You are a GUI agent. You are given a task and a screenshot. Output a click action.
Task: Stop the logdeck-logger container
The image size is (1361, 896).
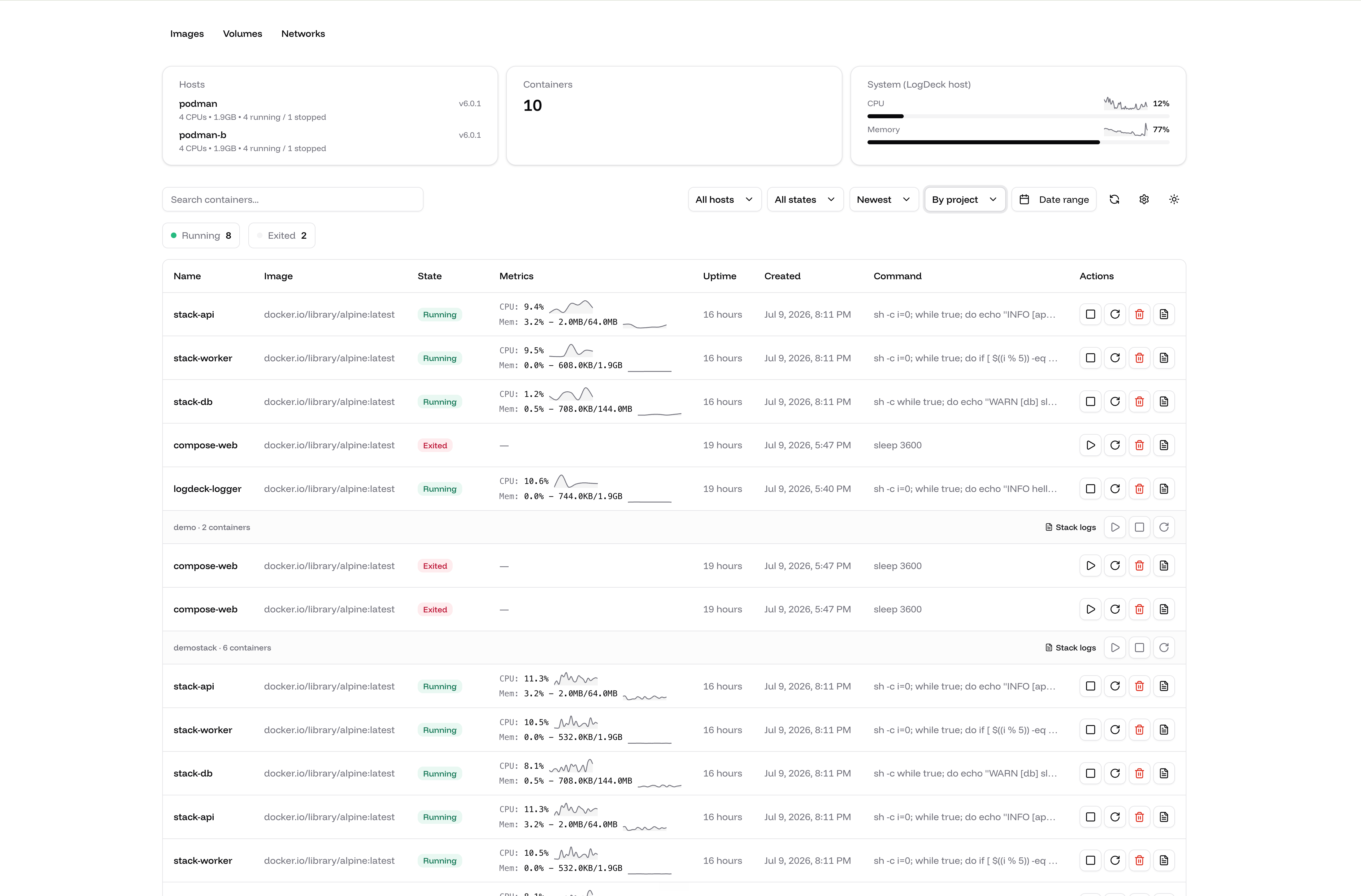coord(1090,489)
